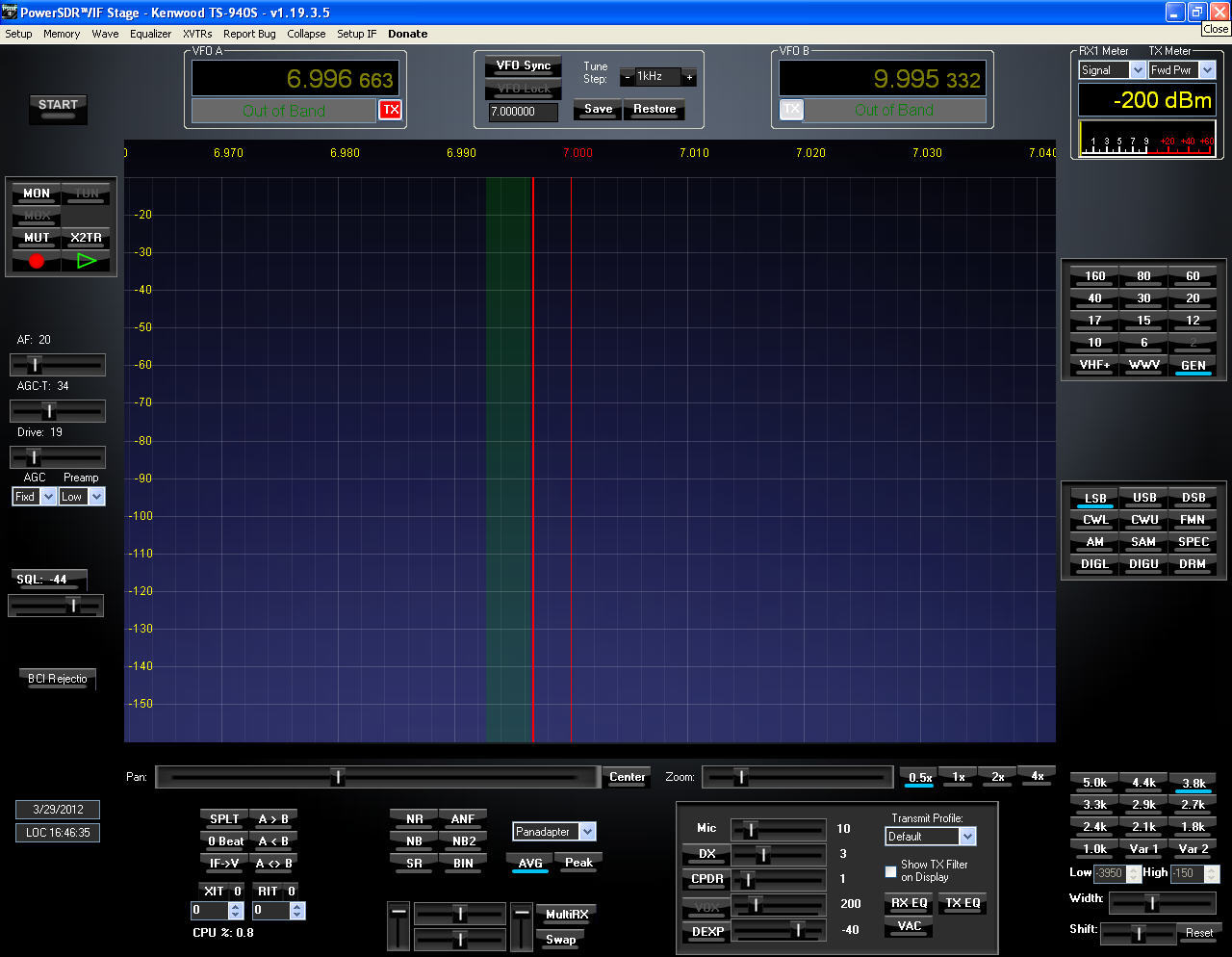Toggle the AVG averaging button

click(x=530, y=864)
